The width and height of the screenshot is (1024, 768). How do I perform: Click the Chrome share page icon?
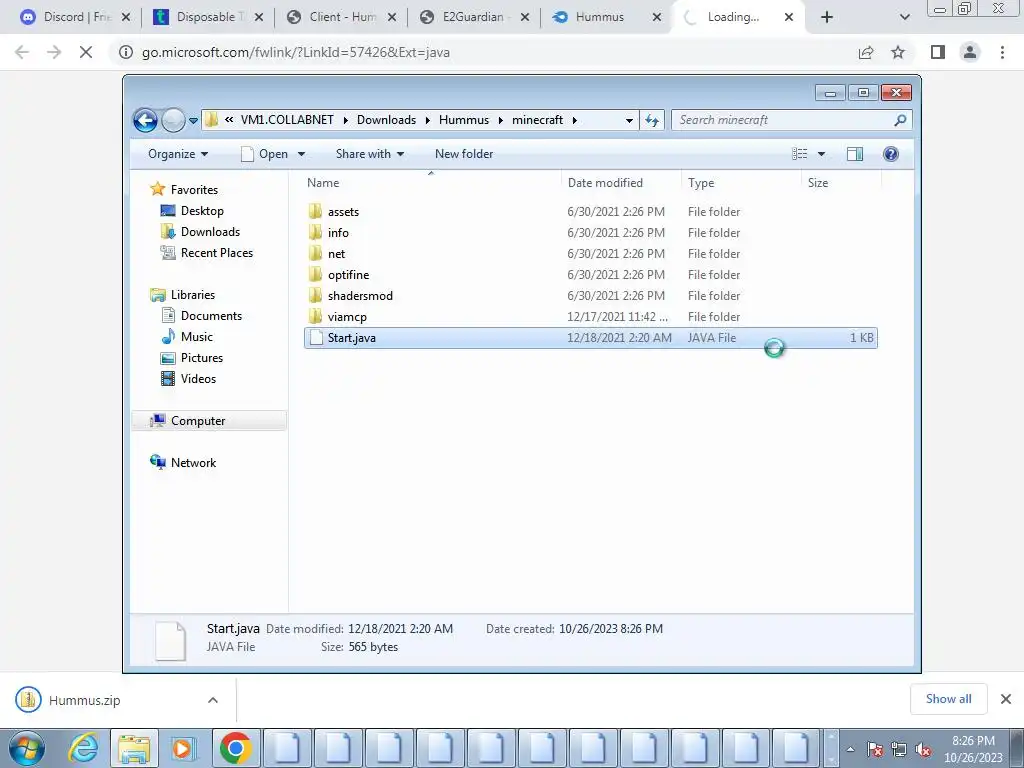866,52
